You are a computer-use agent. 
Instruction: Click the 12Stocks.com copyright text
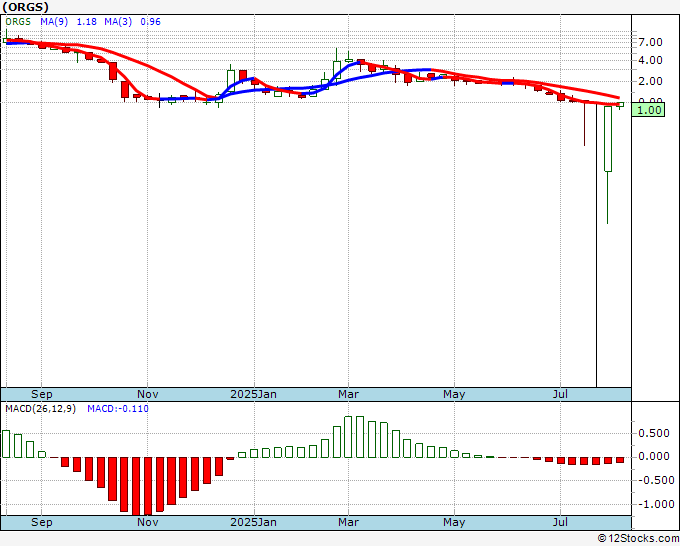(x=638, y=539)
